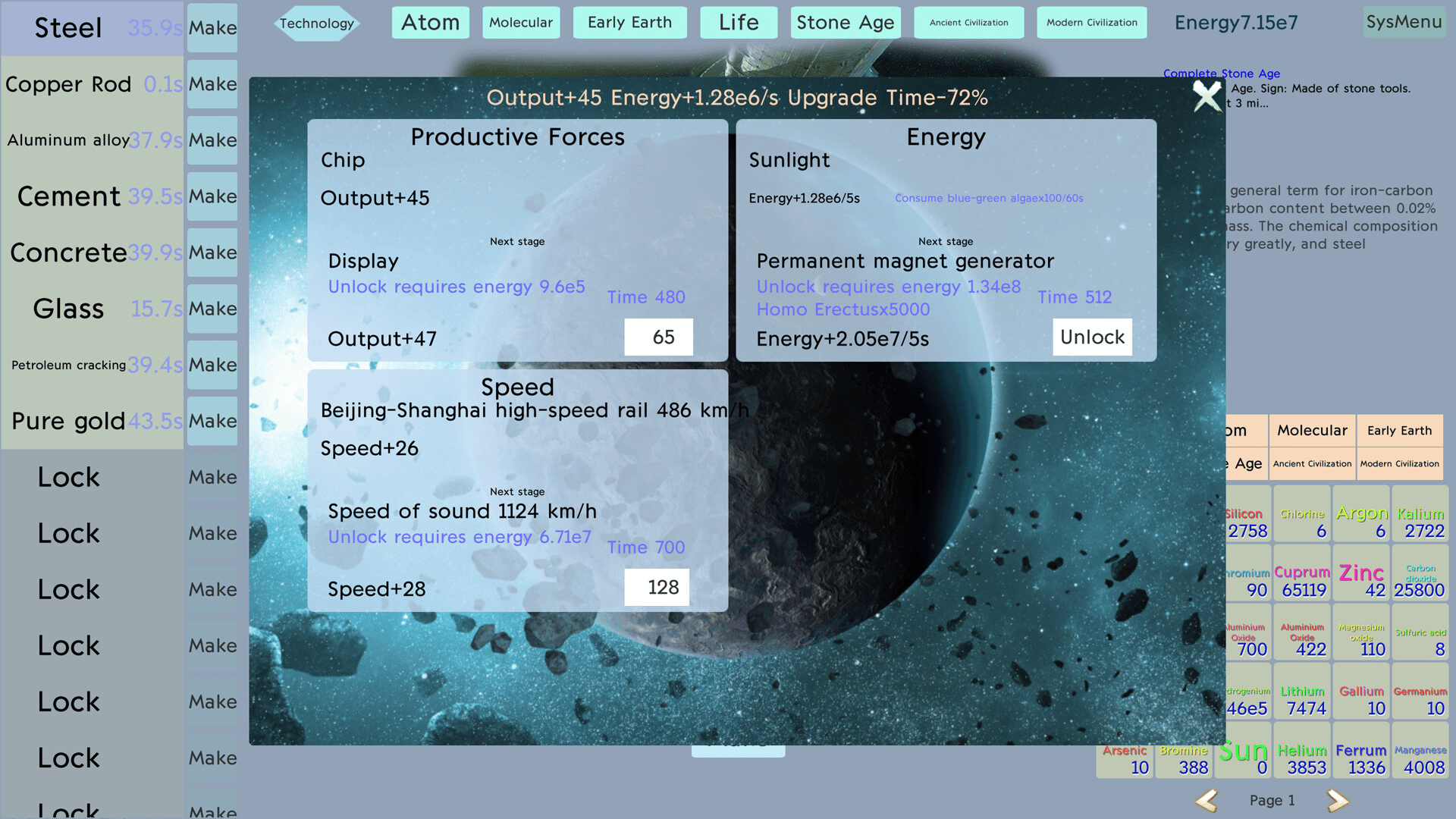Close the technology upgrade popup
Image resolution: width=1456 pixels, height=819 pixels.
pos(1207,96)
